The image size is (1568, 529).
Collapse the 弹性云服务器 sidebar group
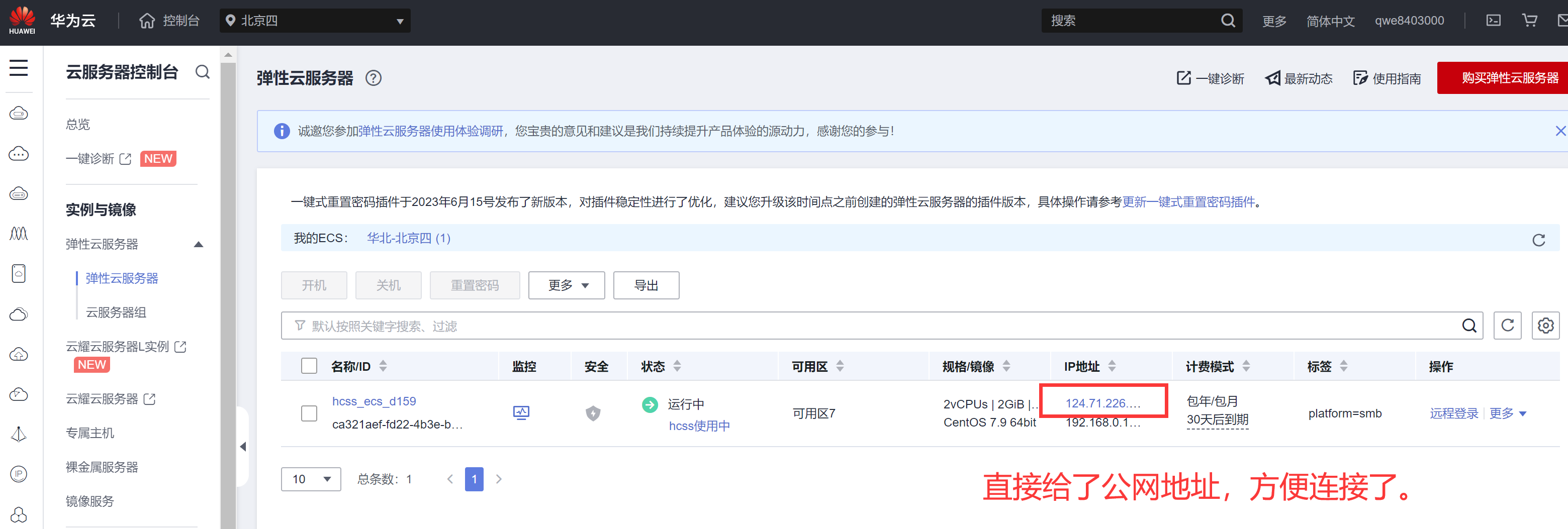point(199,245)
